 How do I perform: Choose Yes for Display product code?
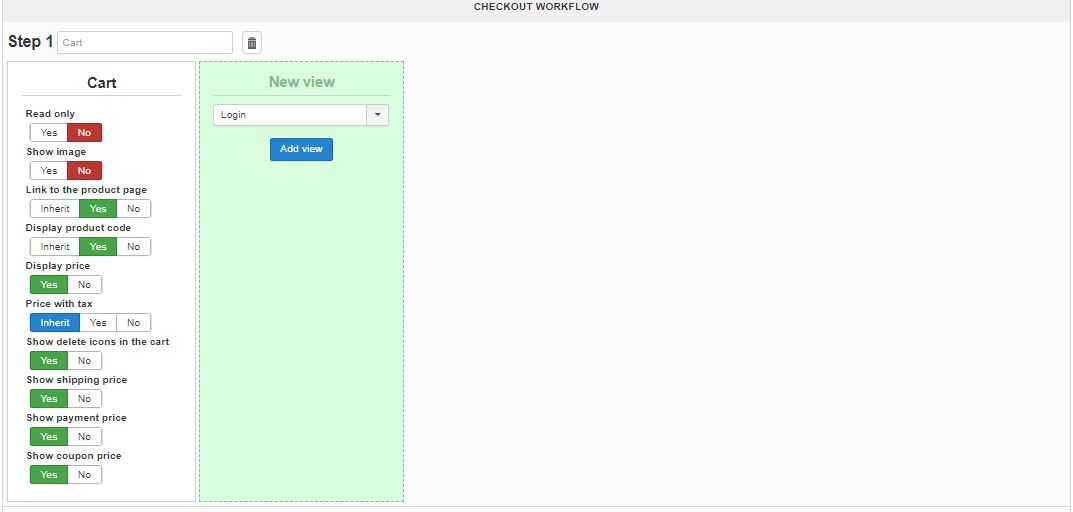click(98, 246)
